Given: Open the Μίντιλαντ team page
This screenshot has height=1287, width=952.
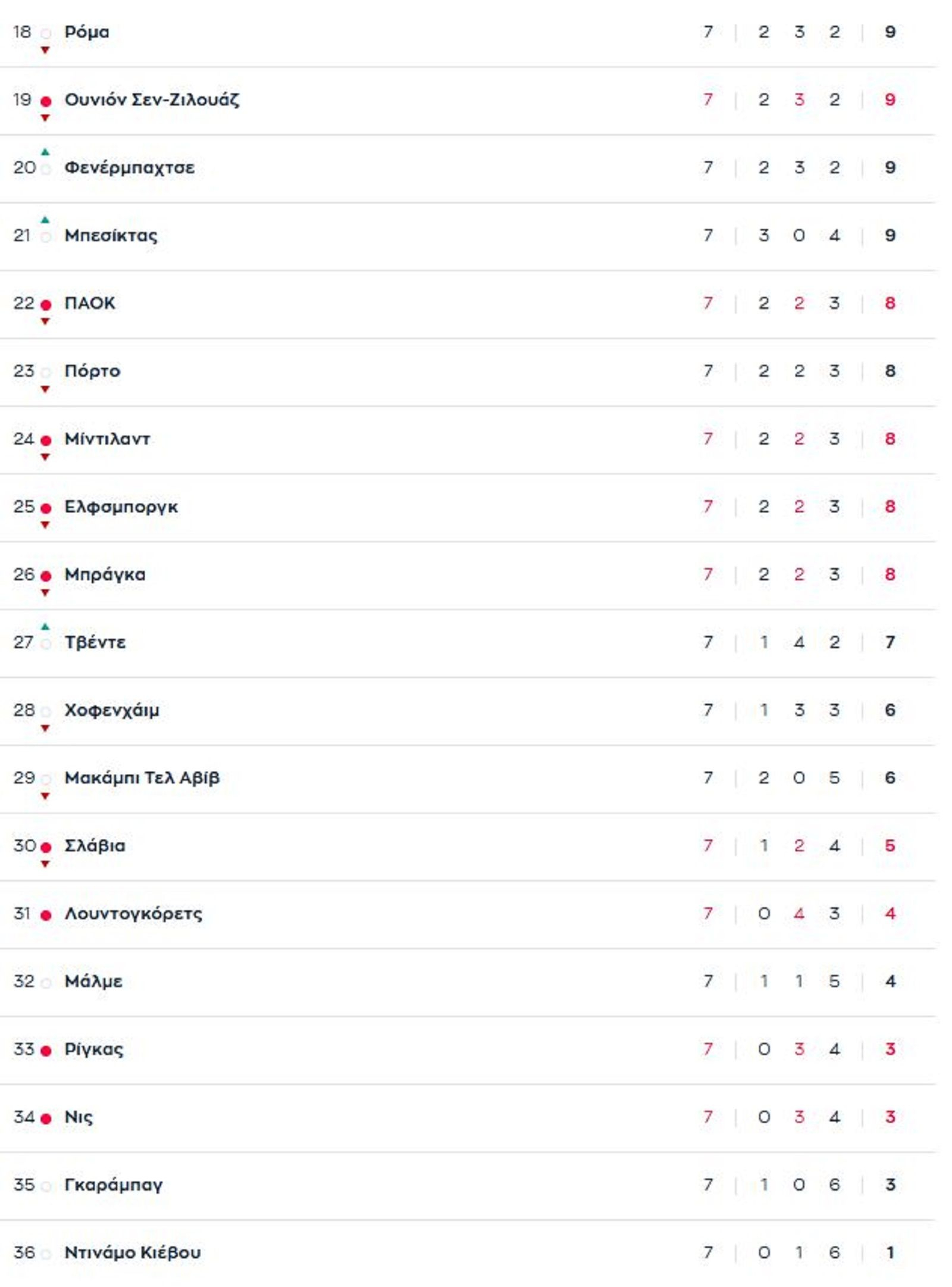Looking at the screenshot, I should pos(107,439).
